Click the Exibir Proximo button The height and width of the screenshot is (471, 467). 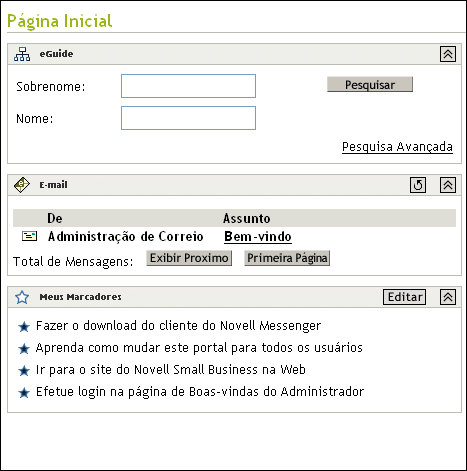tap(189, 258)
